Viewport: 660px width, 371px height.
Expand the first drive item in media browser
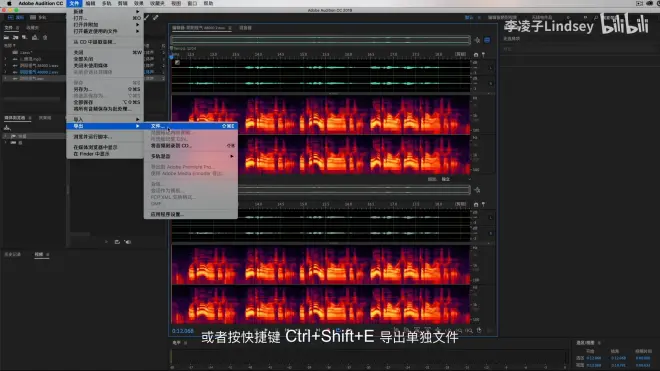pos(5,136)
